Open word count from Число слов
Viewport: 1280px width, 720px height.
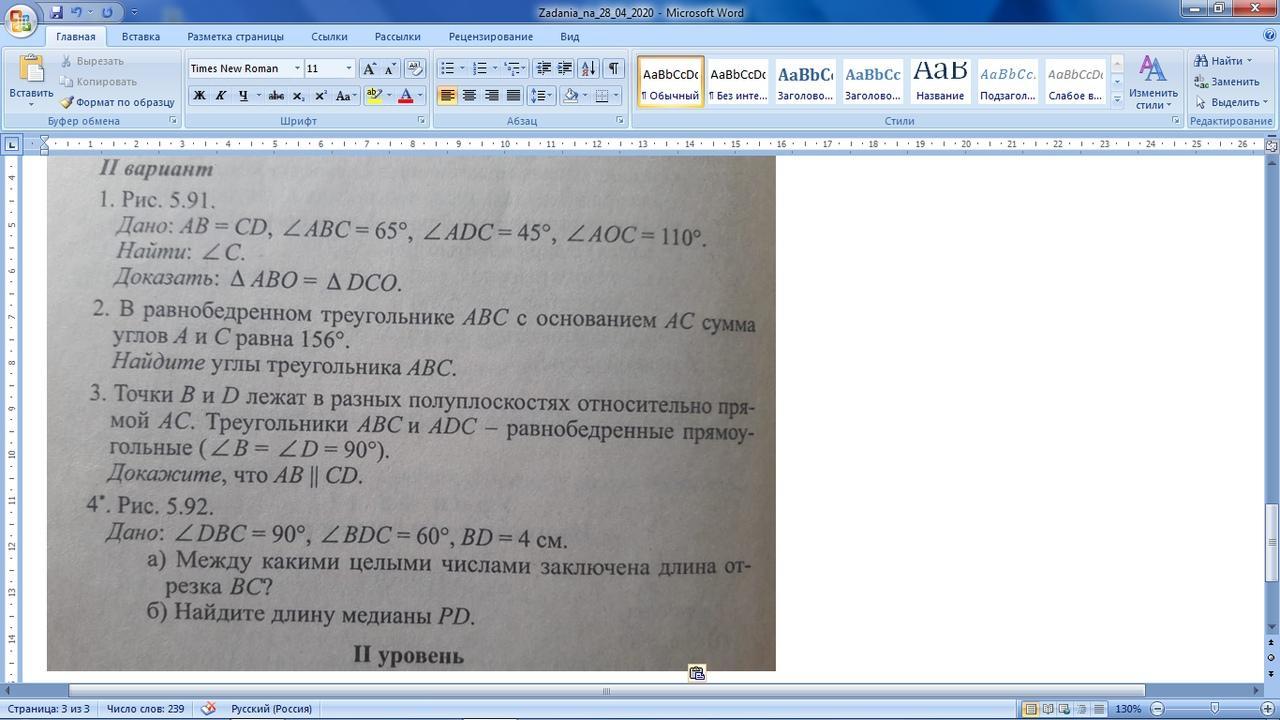(145, 709)
